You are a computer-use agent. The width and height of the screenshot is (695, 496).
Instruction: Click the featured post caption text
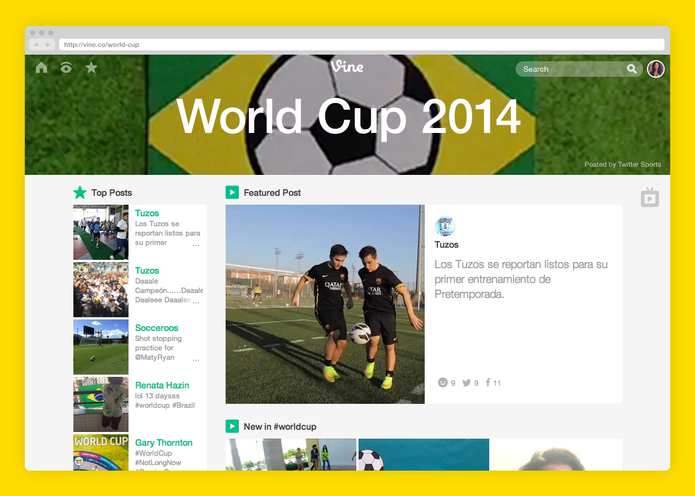(x=521, y=279)
